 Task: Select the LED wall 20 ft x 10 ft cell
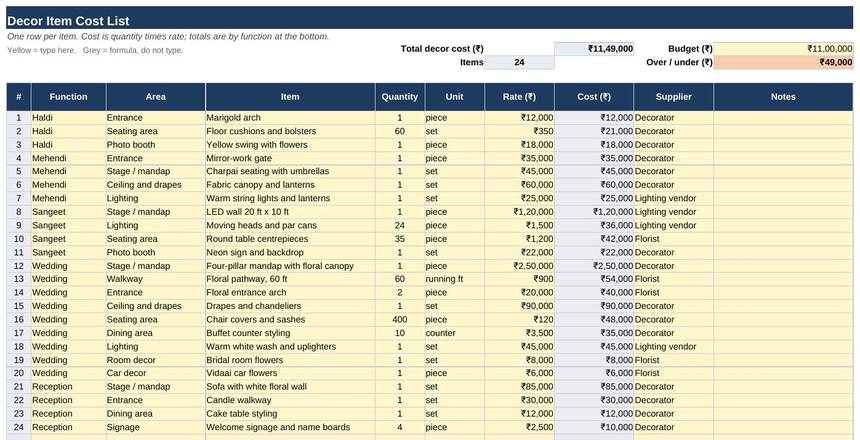[290, 212]
